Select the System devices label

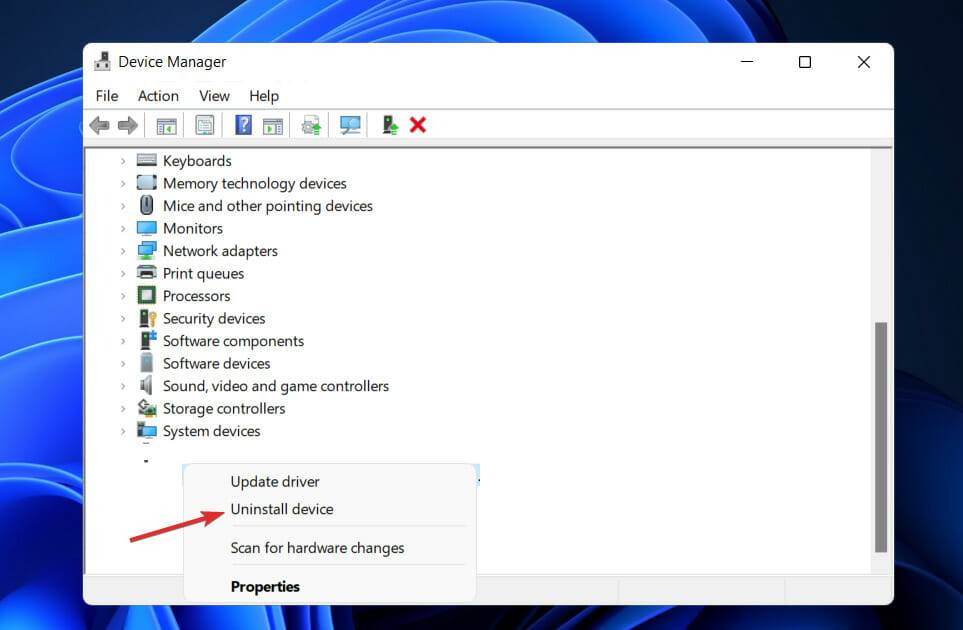211,431
